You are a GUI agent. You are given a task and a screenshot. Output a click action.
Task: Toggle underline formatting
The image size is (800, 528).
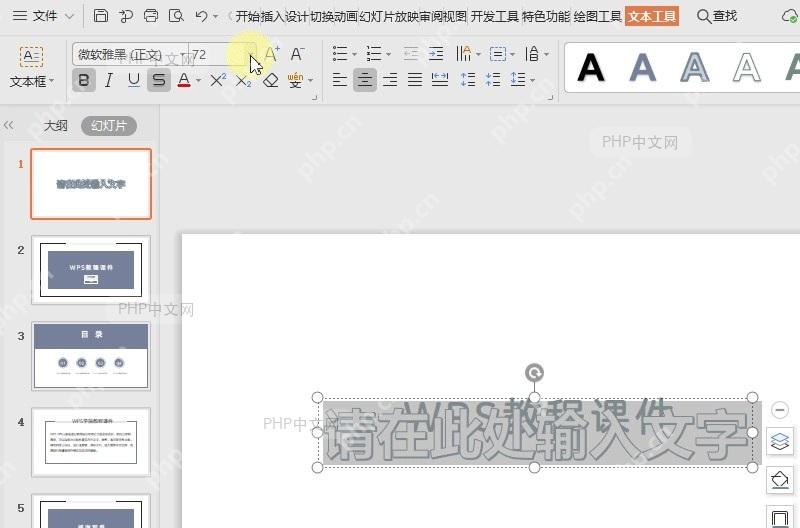click(134, 80)
